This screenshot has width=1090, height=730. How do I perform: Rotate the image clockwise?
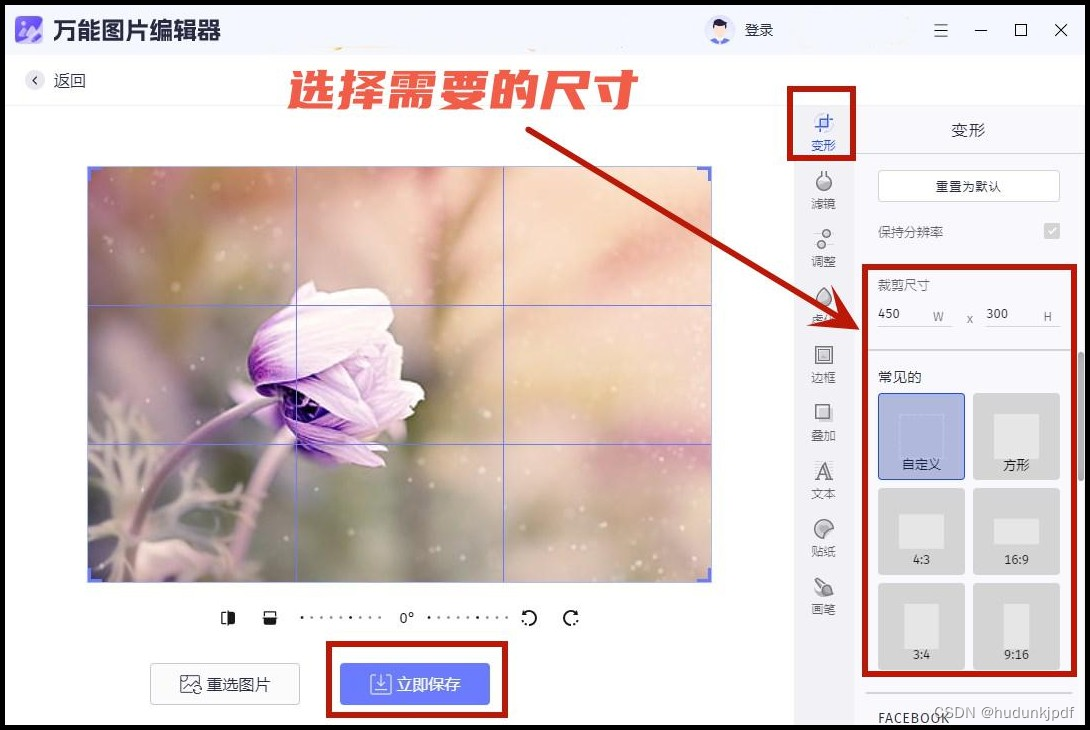(x=571, y=618)
